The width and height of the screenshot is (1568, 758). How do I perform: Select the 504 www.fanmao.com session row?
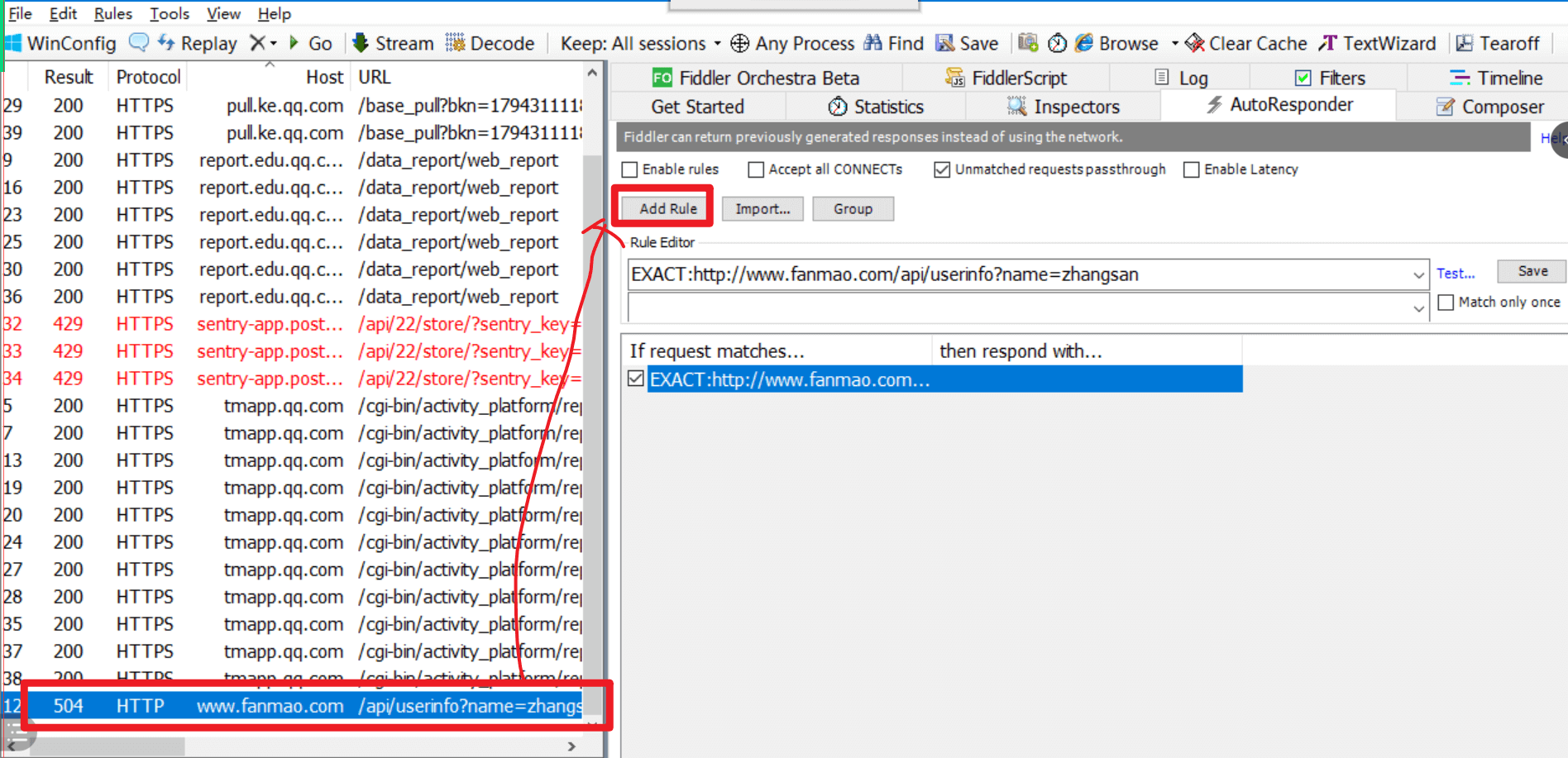click(x=294, y=706)
